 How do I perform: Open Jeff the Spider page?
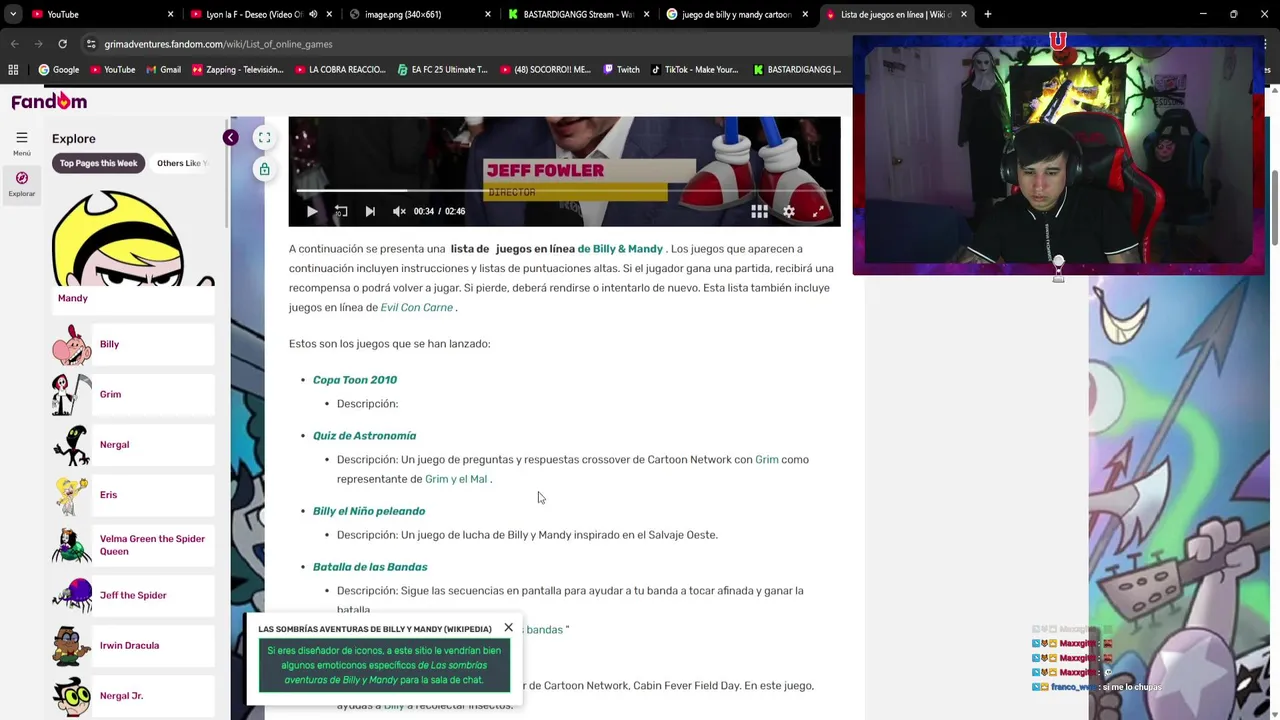pyautogui.click(x=133, y=595)
